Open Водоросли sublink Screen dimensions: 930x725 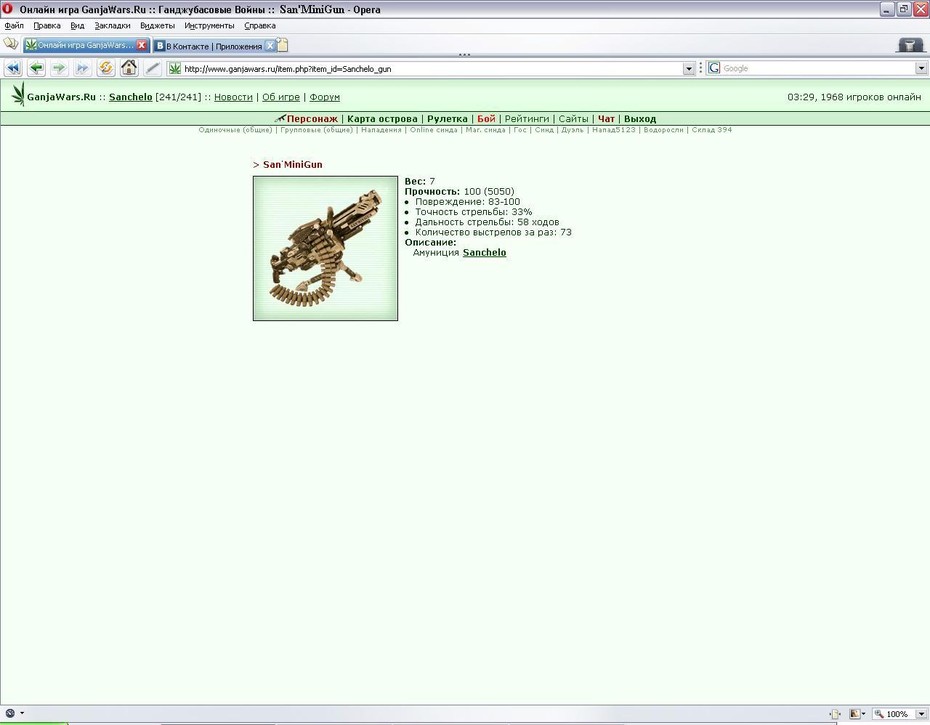tap(663, 129)
